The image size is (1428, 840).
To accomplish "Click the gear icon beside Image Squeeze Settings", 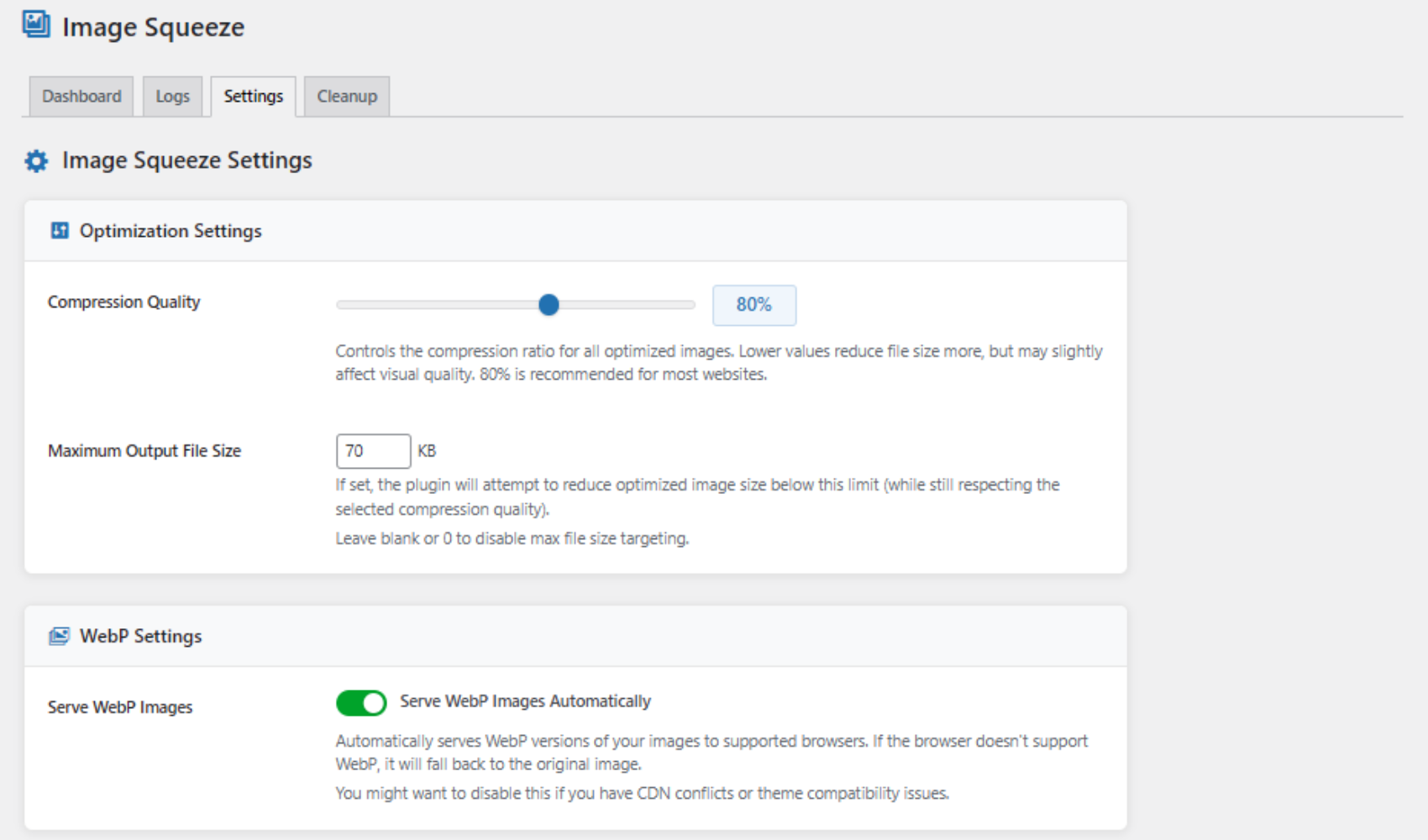I will pyautogui.click(x=36, y=160).
